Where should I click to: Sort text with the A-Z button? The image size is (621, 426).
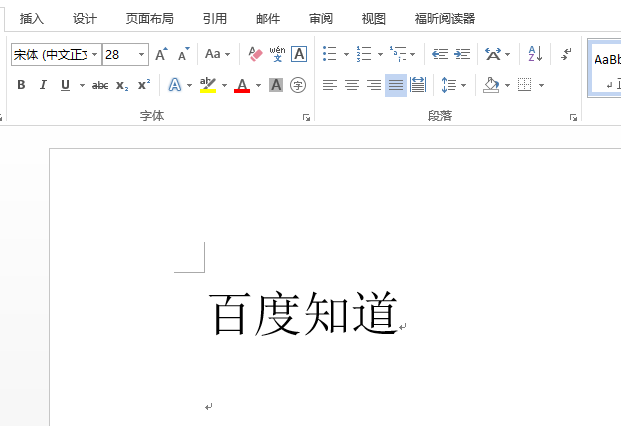pyautogui.click(x=535, y=54)
